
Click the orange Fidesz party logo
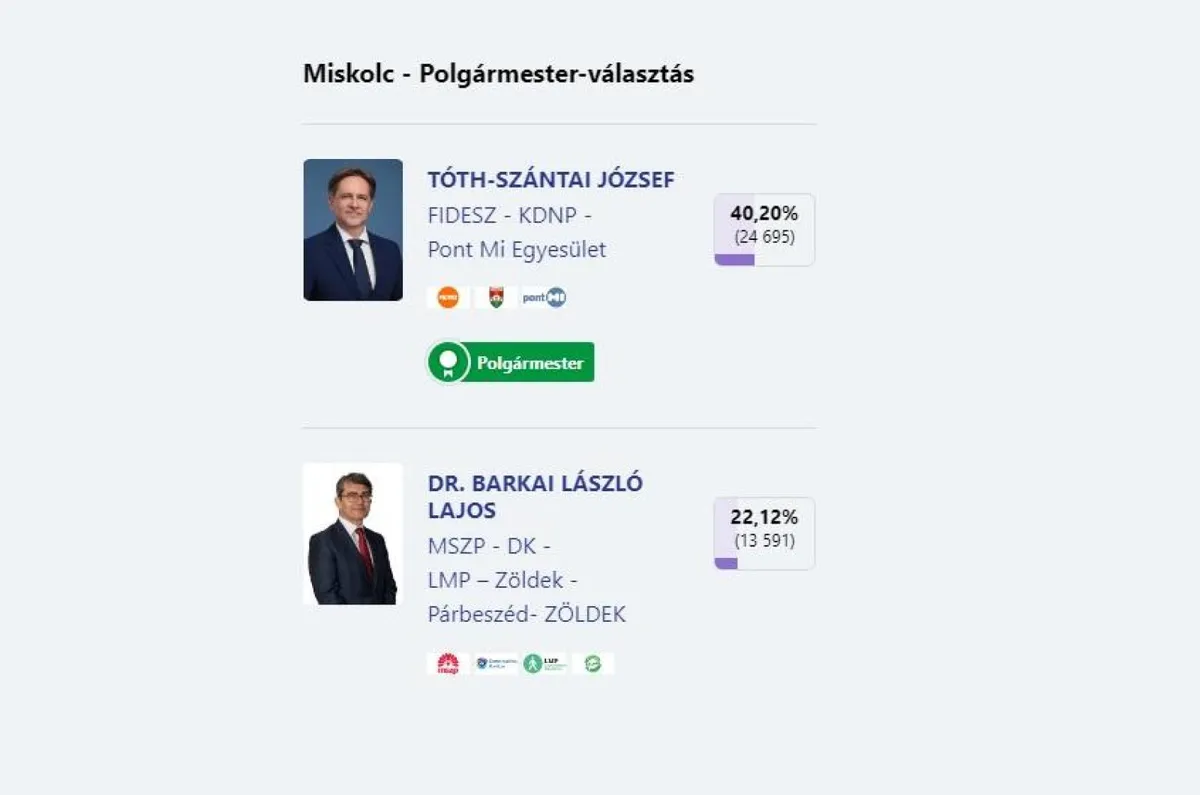pos(448,297)
